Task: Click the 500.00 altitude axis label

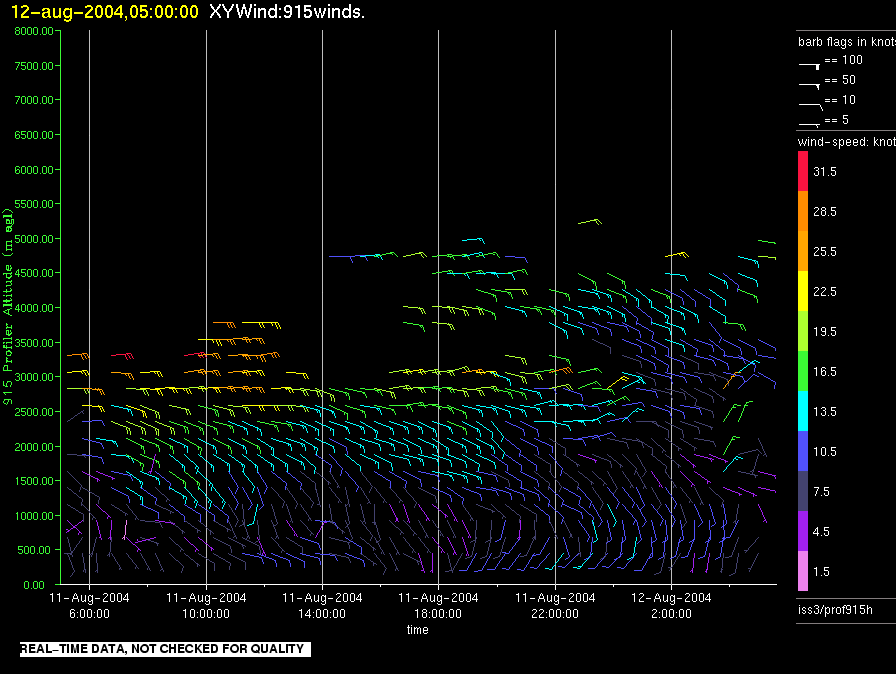Action: [34, 550]
